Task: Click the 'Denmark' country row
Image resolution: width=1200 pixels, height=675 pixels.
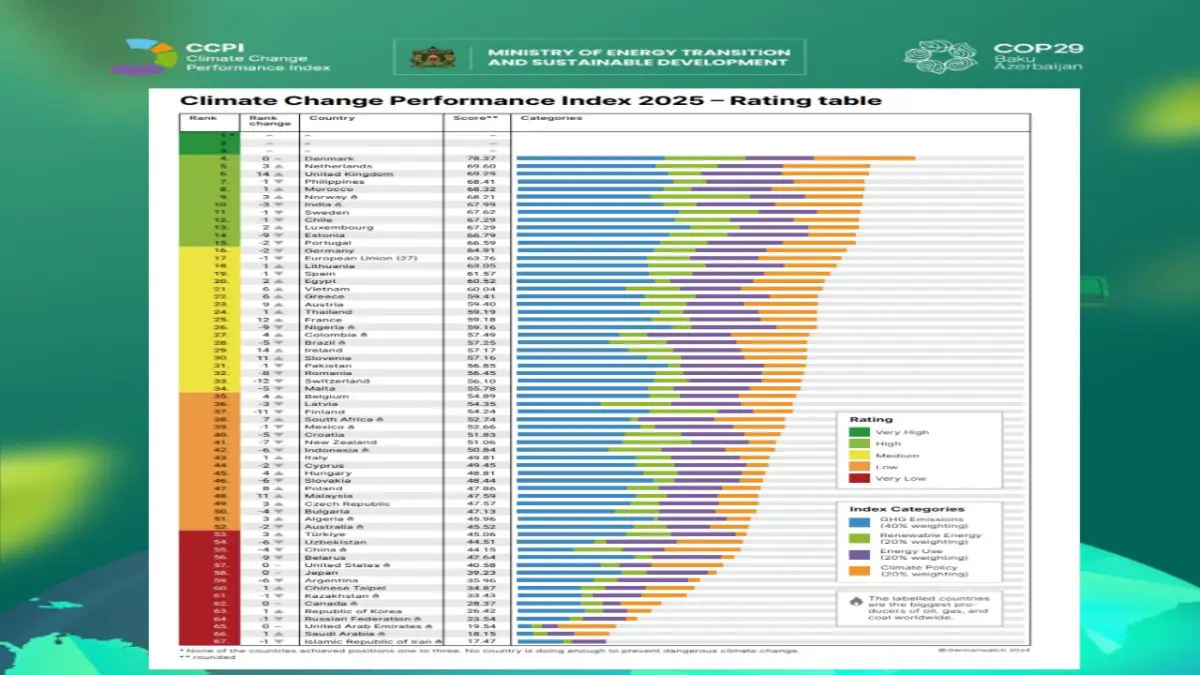Action: pos(604,158)
